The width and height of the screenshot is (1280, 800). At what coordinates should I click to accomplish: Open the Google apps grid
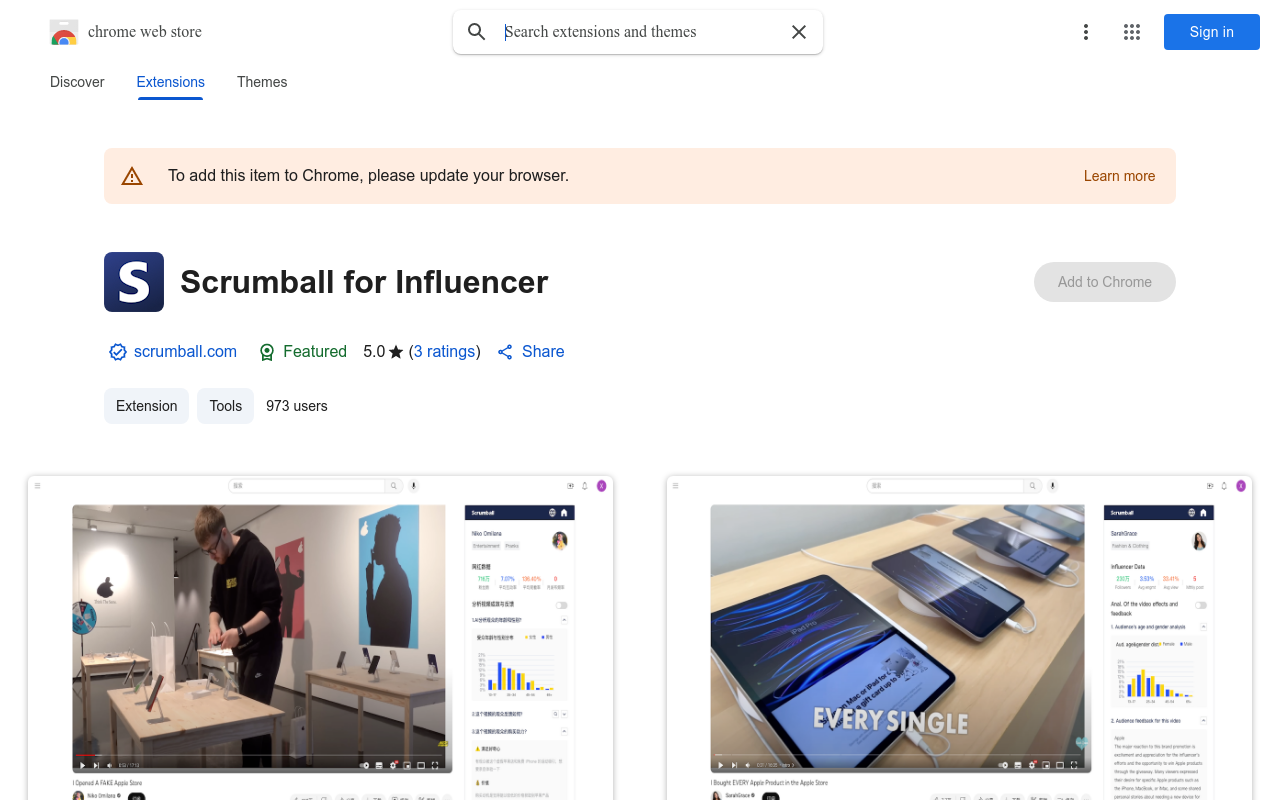[x=1132, y=32]
